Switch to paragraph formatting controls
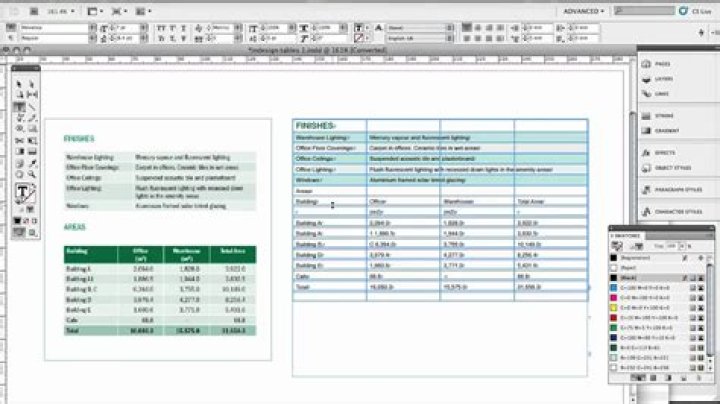 11,38
